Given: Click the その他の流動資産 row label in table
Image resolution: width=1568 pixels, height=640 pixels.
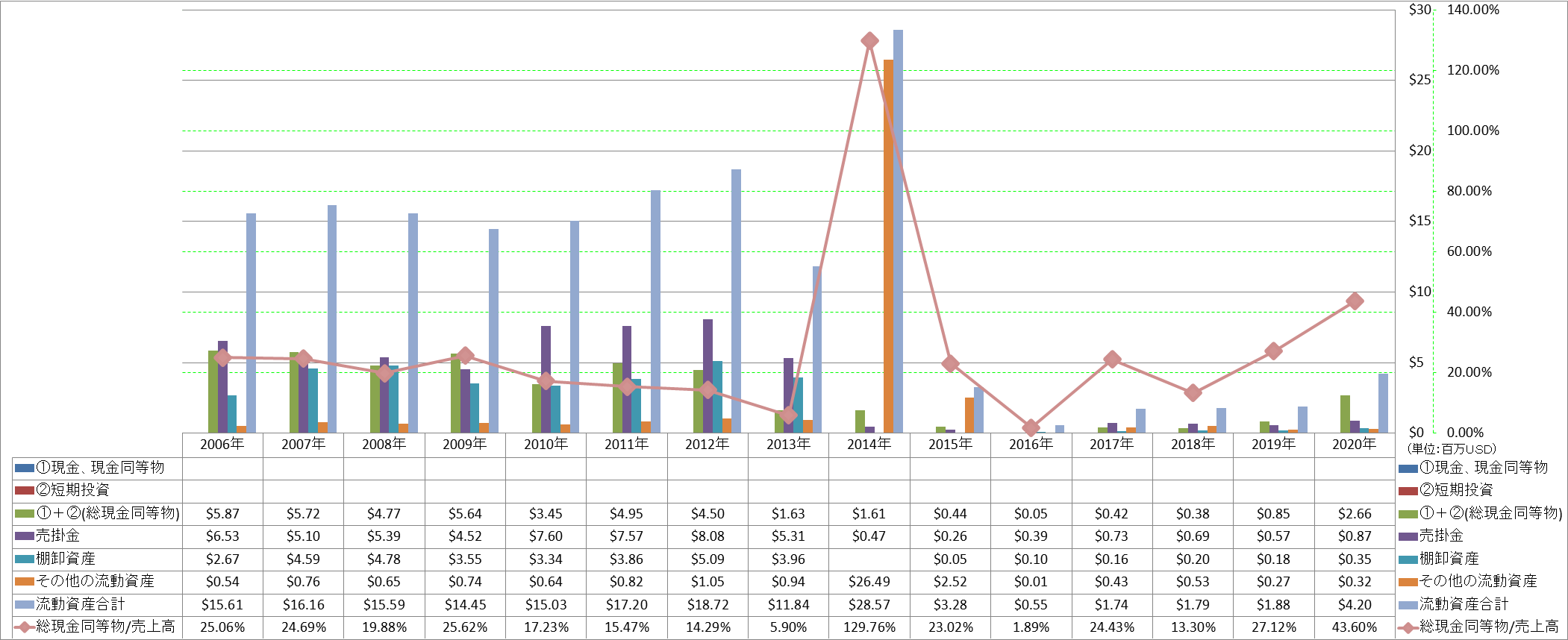Looking at the screenshot, I should point(96,581).
